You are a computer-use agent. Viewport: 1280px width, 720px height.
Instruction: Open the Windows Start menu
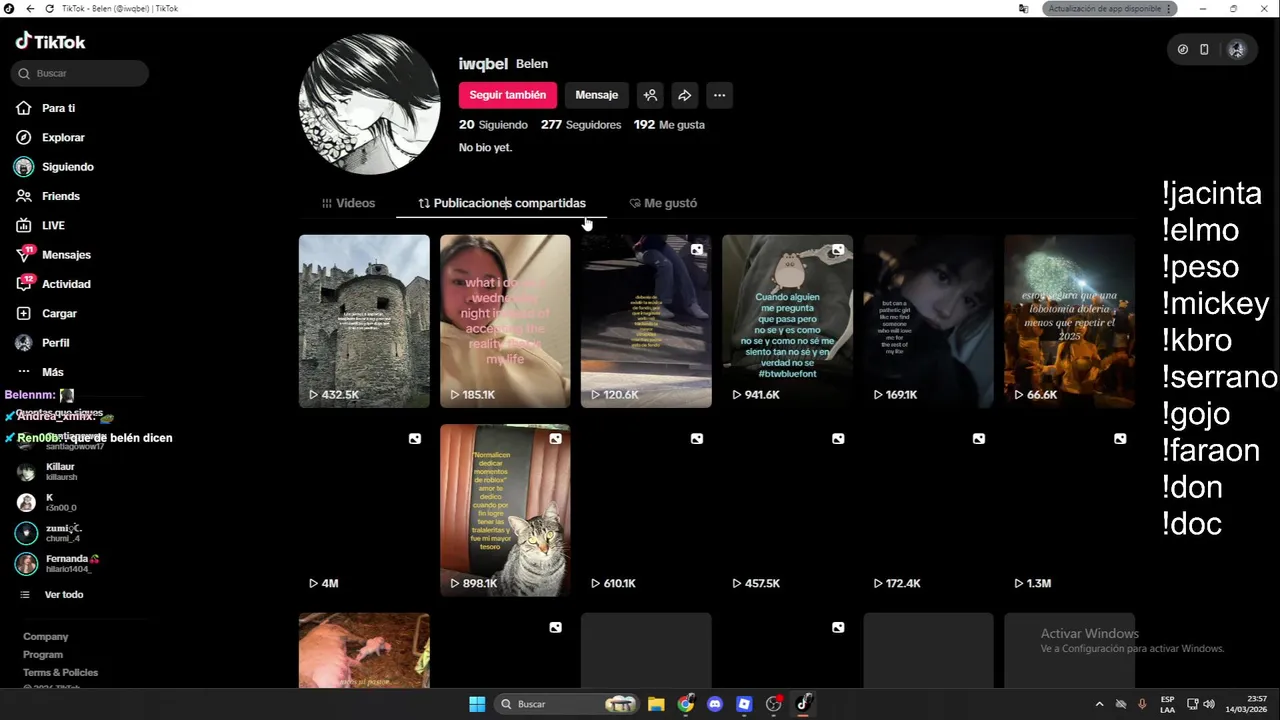click(477, 704)
